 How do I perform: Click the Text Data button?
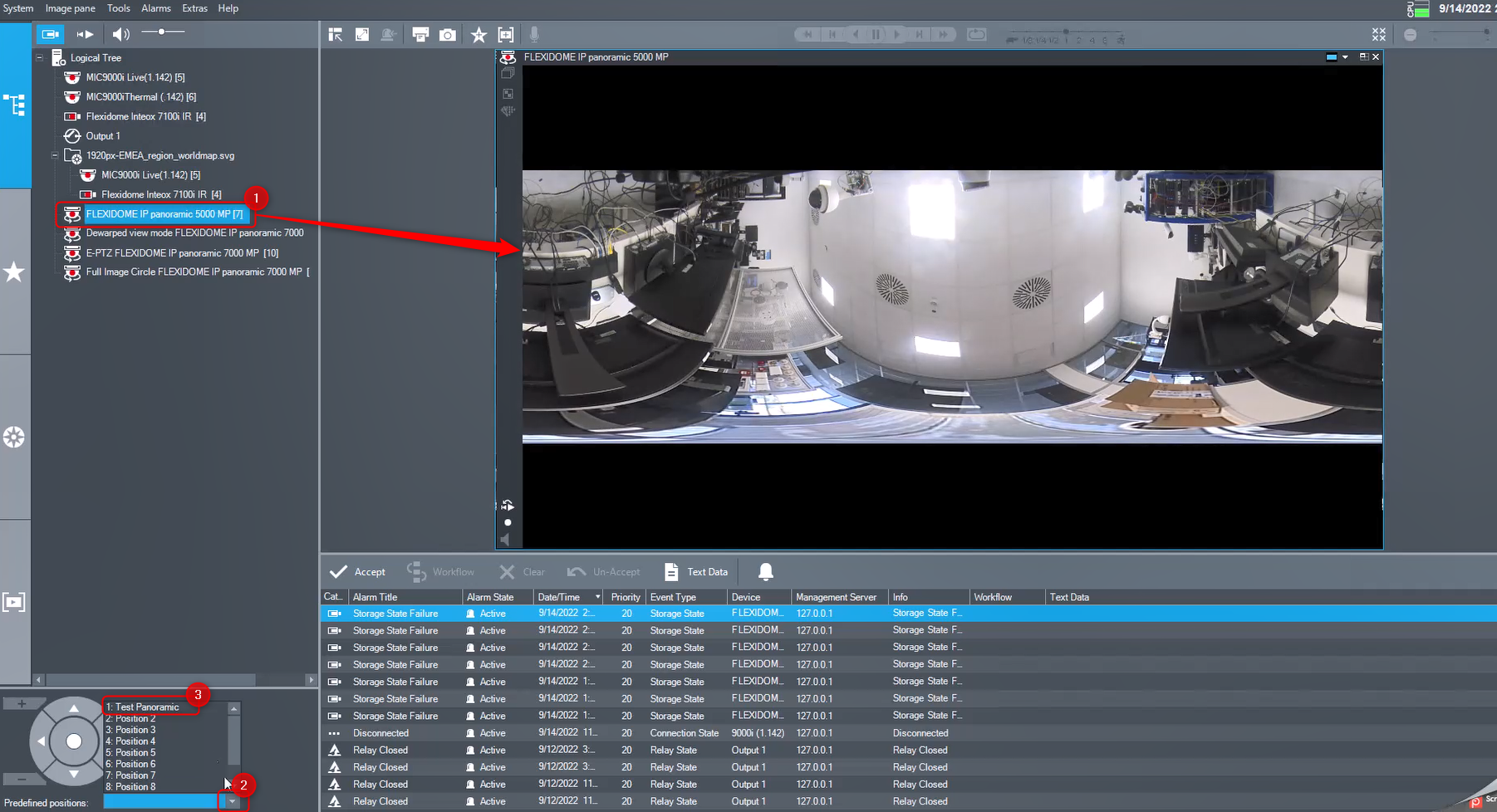pos(696,572)
